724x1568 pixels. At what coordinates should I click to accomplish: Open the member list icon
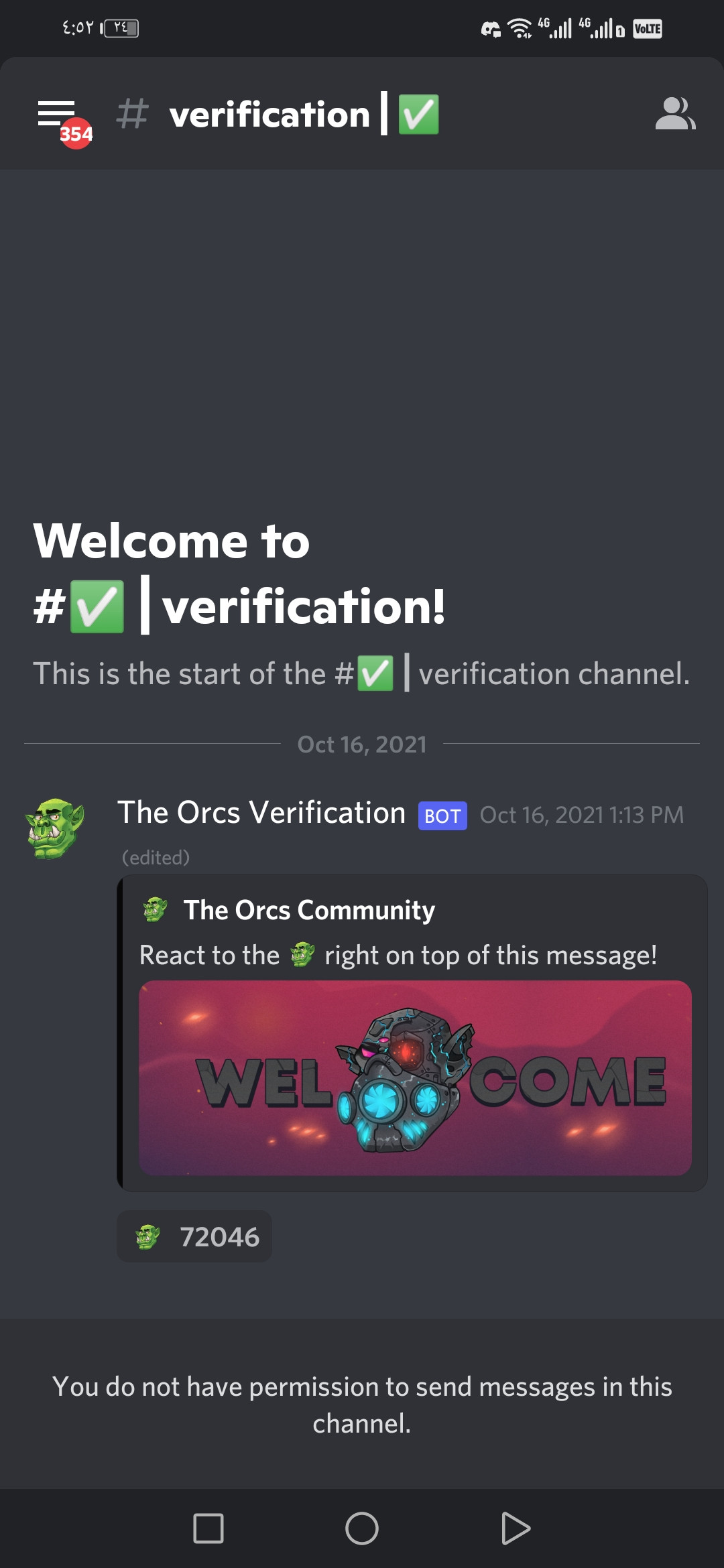(675, 114)
